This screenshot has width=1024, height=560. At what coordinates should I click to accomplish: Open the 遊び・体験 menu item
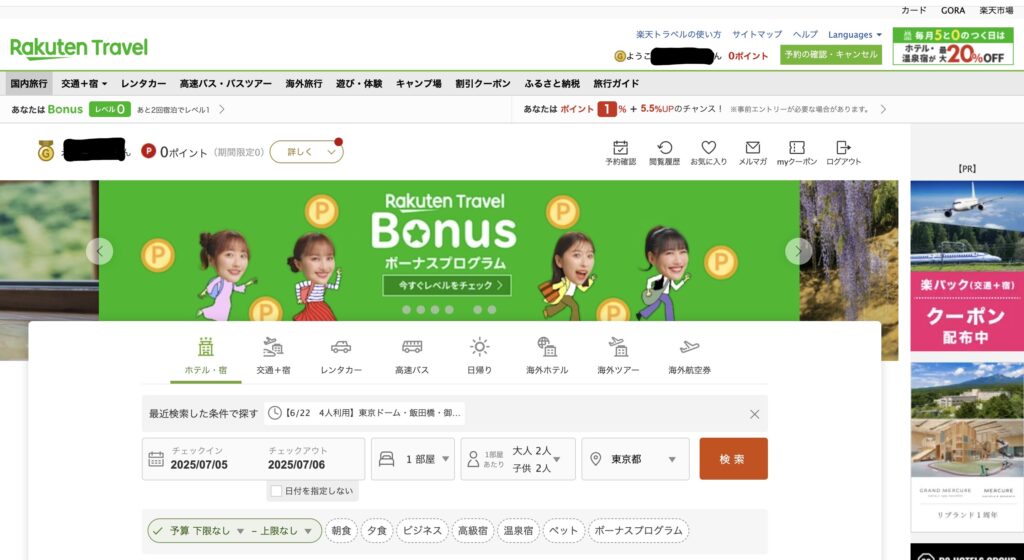pos(359,84)
